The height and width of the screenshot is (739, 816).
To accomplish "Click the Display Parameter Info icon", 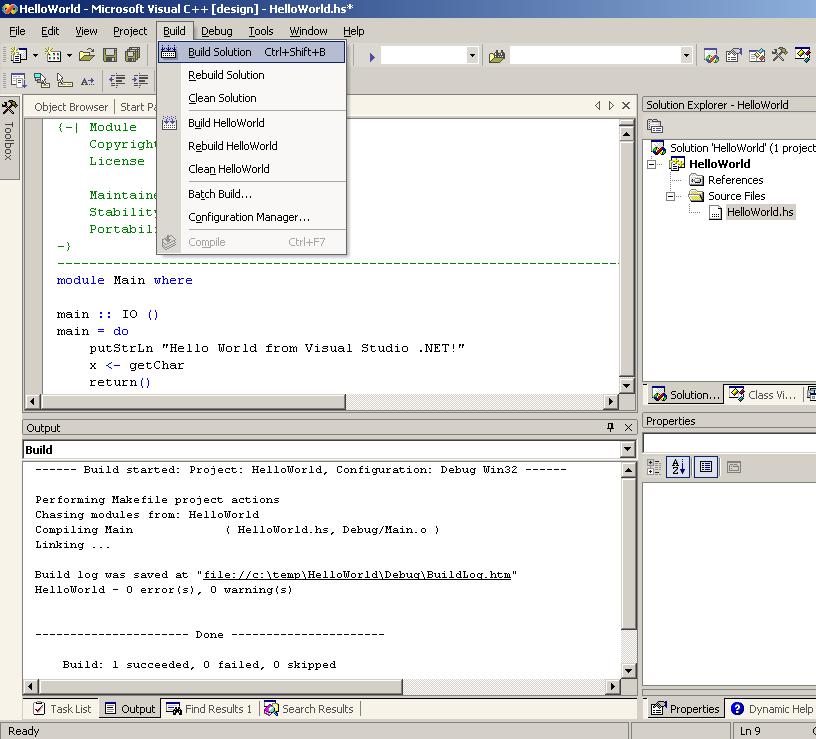I will pyautogui.click(x=42, y=80).
